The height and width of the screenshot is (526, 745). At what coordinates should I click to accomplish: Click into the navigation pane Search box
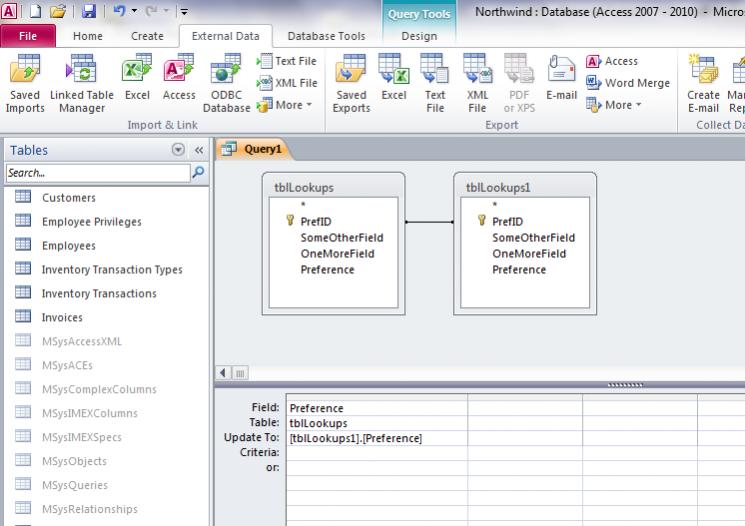(x=96, y=173)
